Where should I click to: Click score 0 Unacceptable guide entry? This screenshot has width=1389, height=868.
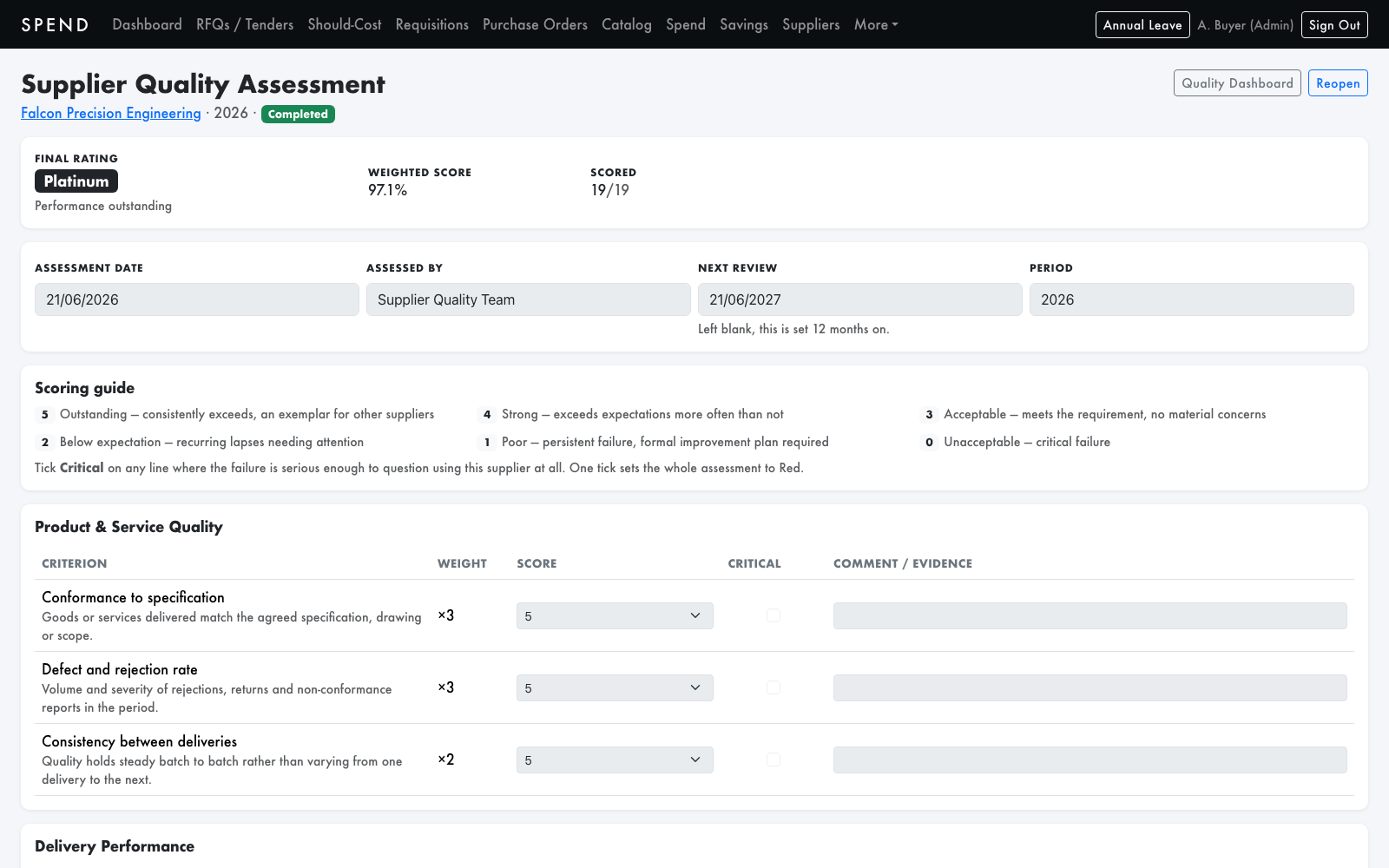1016,442
